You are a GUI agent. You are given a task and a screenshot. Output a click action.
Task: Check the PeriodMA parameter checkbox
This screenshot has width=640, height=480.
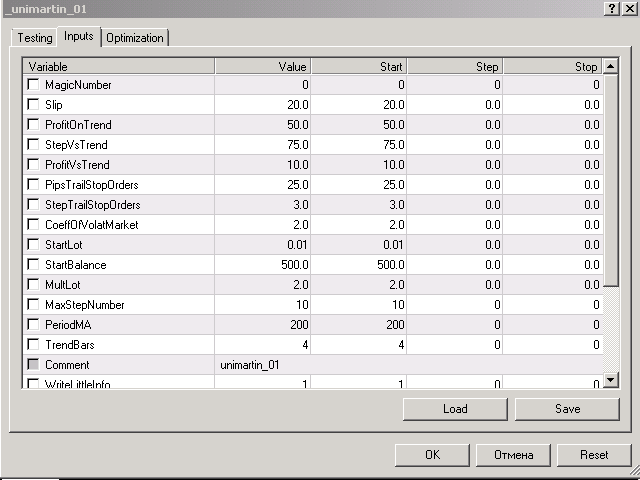click(x=33, y=325)
